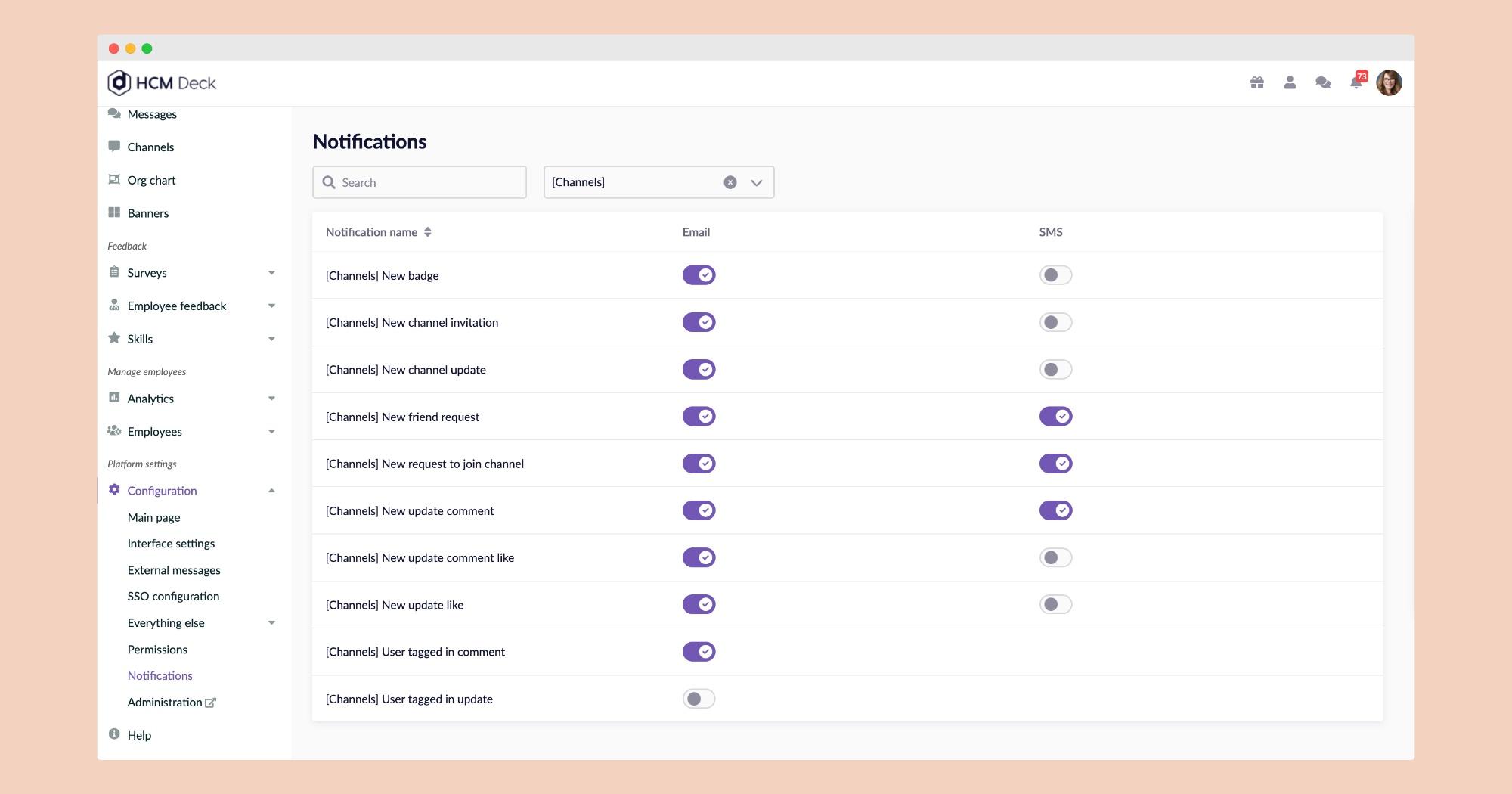1512x794 pixels.
Task: Enable Email for User tagged in update
Action: pyautogui.click(x=699, y=699)
